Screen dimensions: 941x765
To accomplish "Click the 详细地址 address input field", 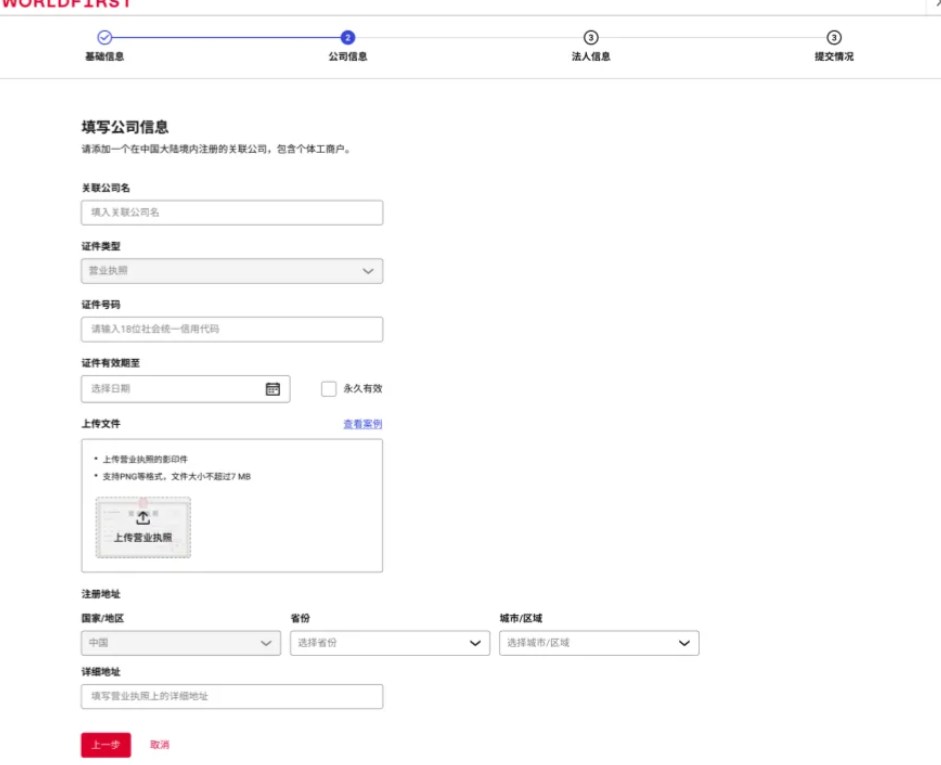I will point(231,696).
